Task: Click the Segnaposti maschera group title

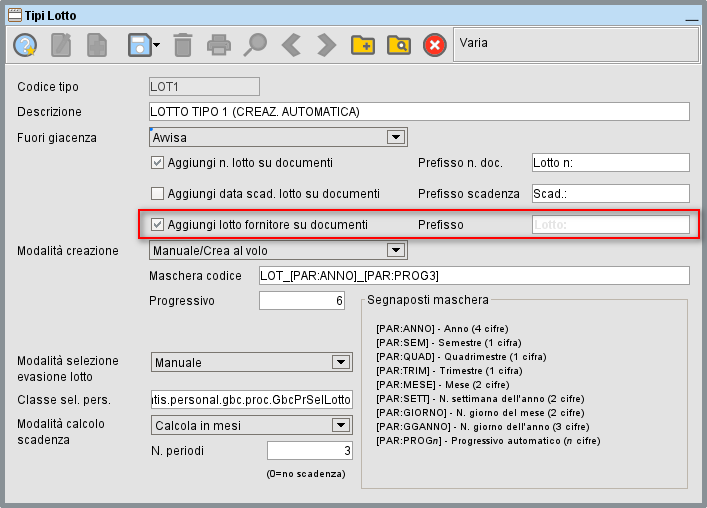Action: click(428, 300)
